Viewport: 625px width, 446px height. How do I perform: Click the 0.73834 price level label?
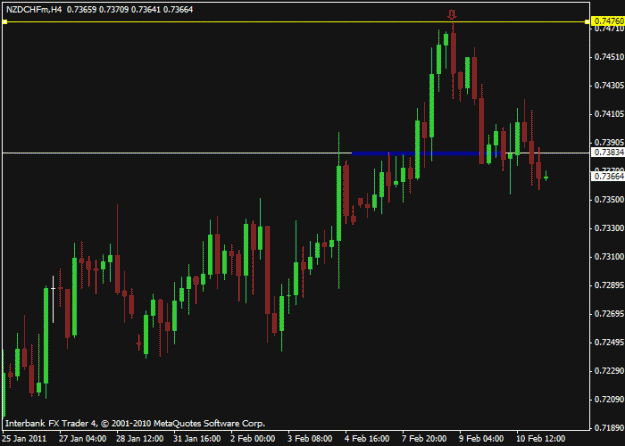pyautogui.click(x=609, y=153)
